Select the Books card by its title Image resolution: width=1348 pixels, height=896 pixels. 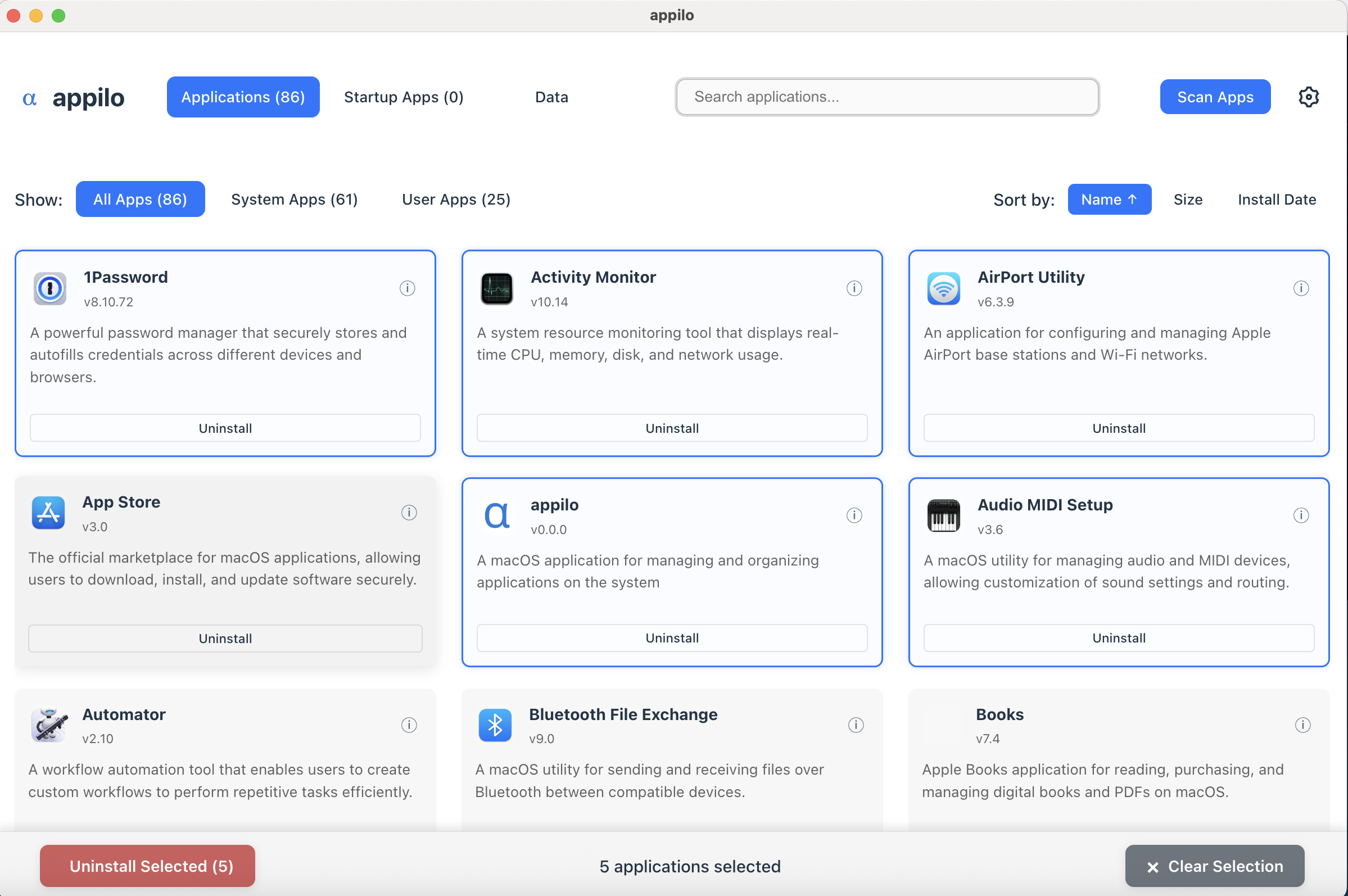tap(999, 714)
